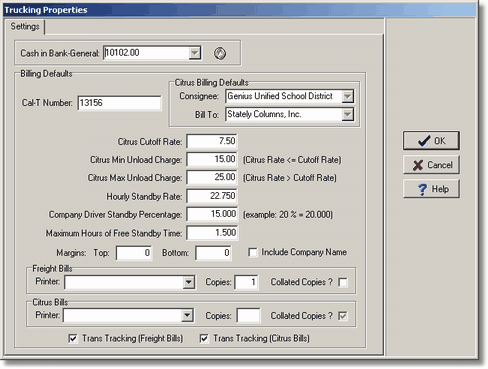Click the round lookup icon beside Cash in Bank-General
This screenshot has width=488, height=369.
coord(220,53)
